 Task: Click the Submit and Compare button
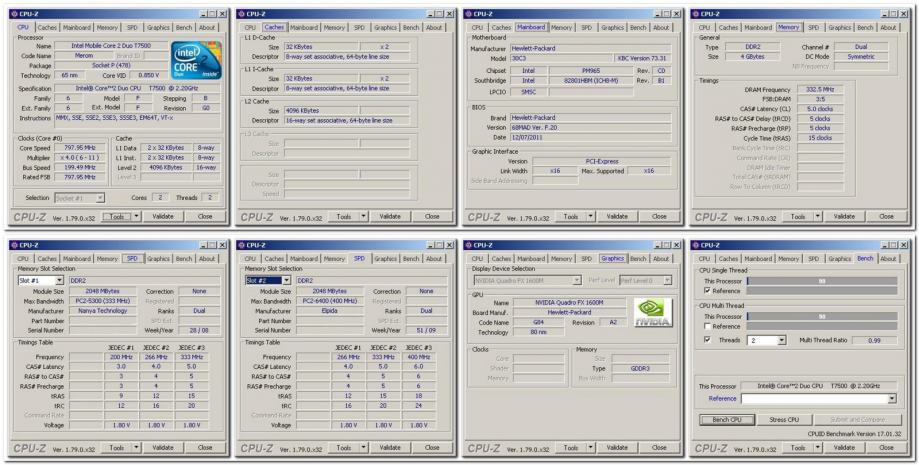point(857,420)
